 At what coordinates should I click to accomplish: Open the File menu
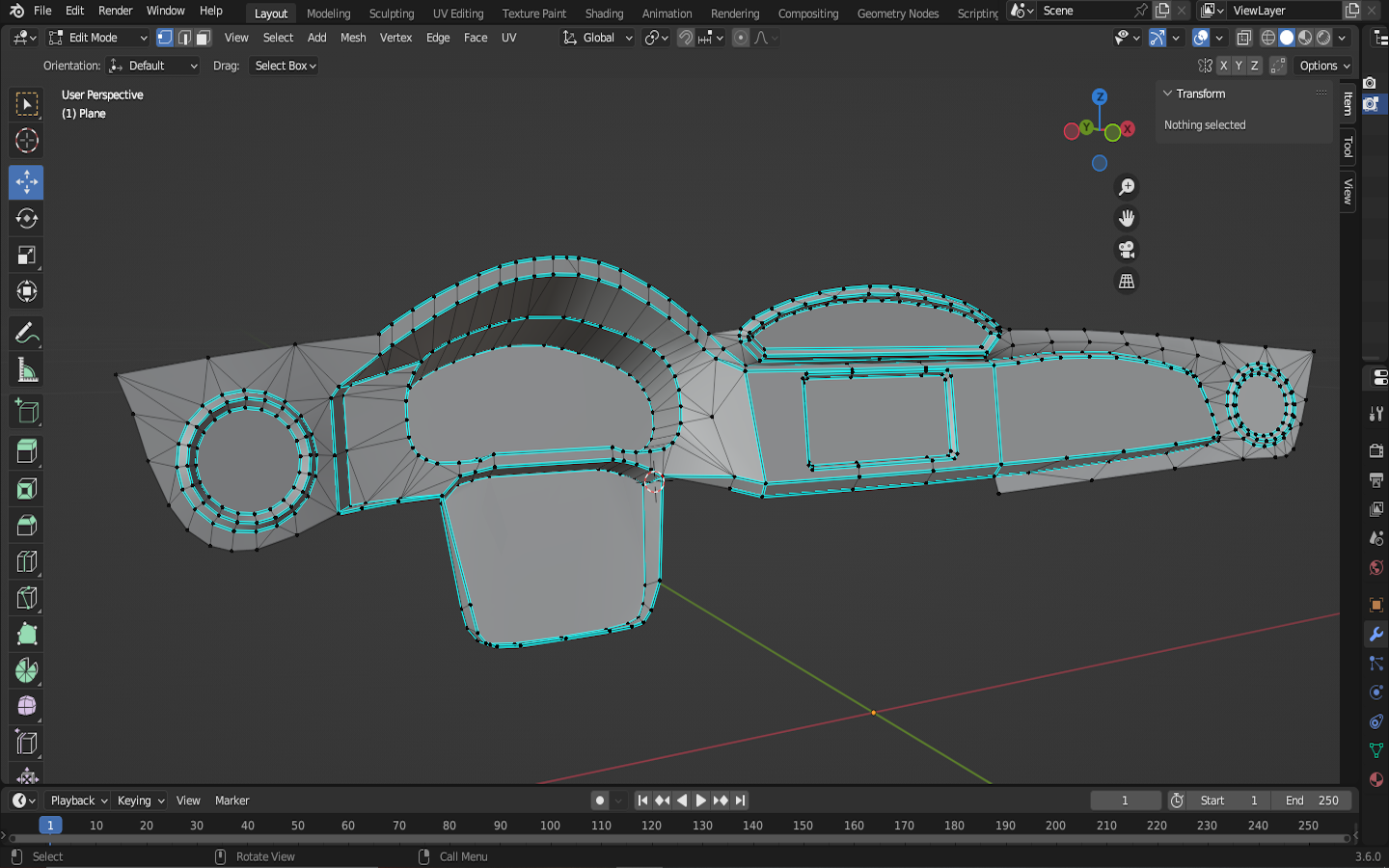(x=42, y=11)
